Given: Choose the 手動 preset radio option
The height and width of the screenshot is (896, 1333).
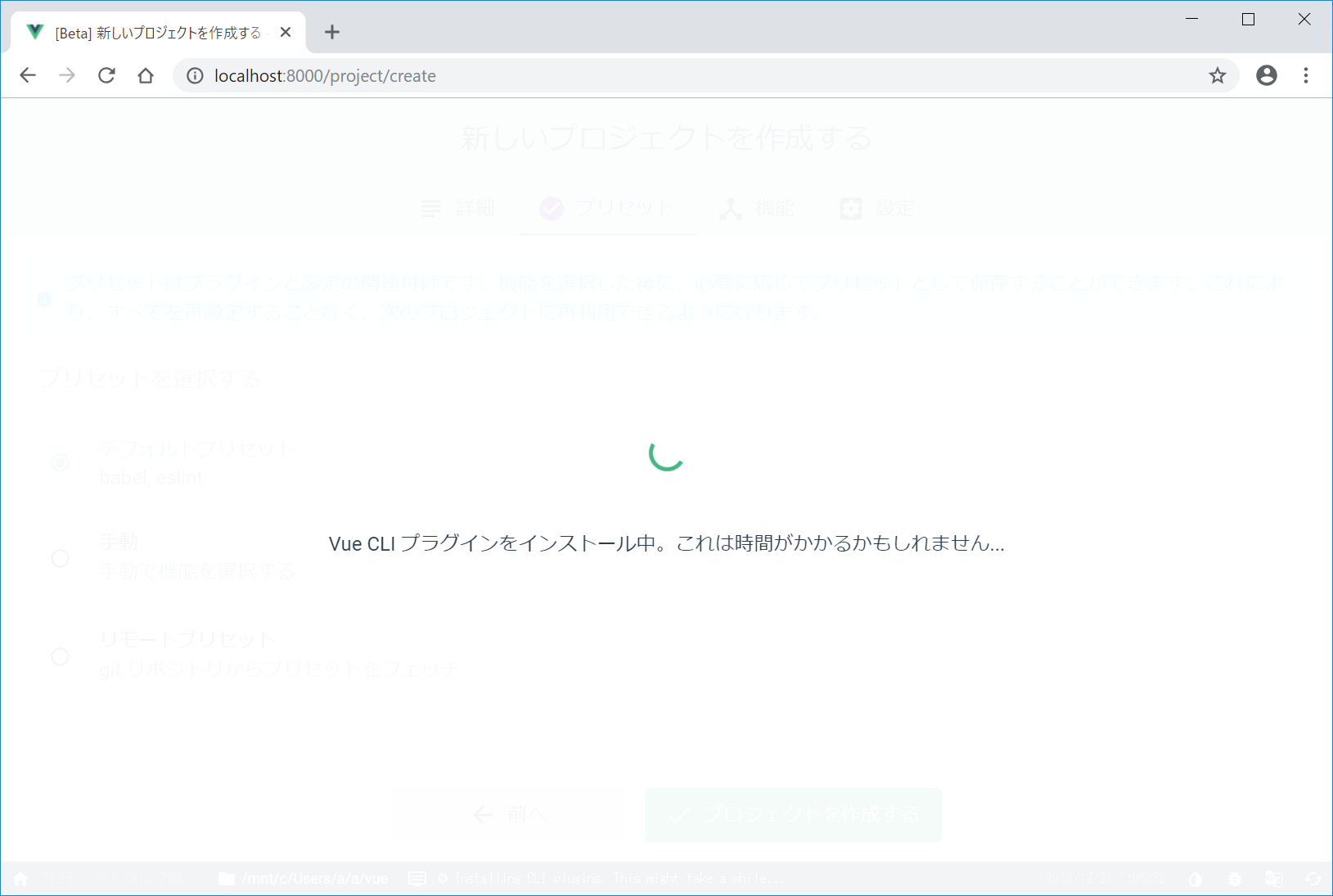Looking at the screenshot, I should pos(61,559).
